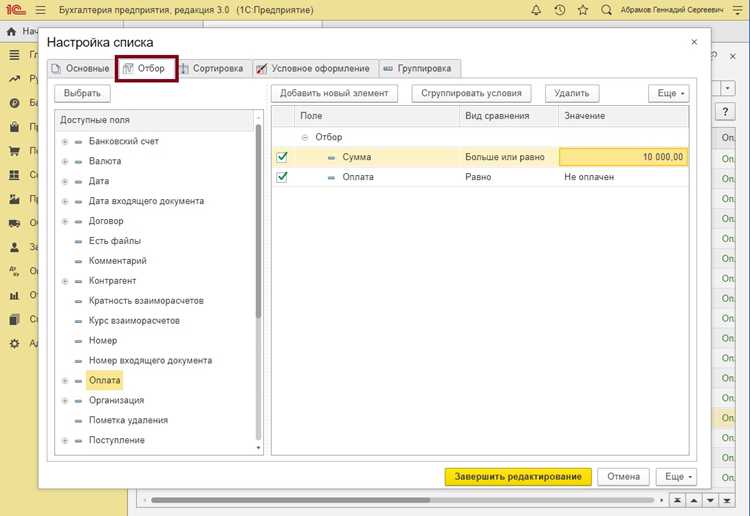Viewport: 750px width, 516px height.
Task: Open the notifications bell icon
Action: [x=536, y=10]
